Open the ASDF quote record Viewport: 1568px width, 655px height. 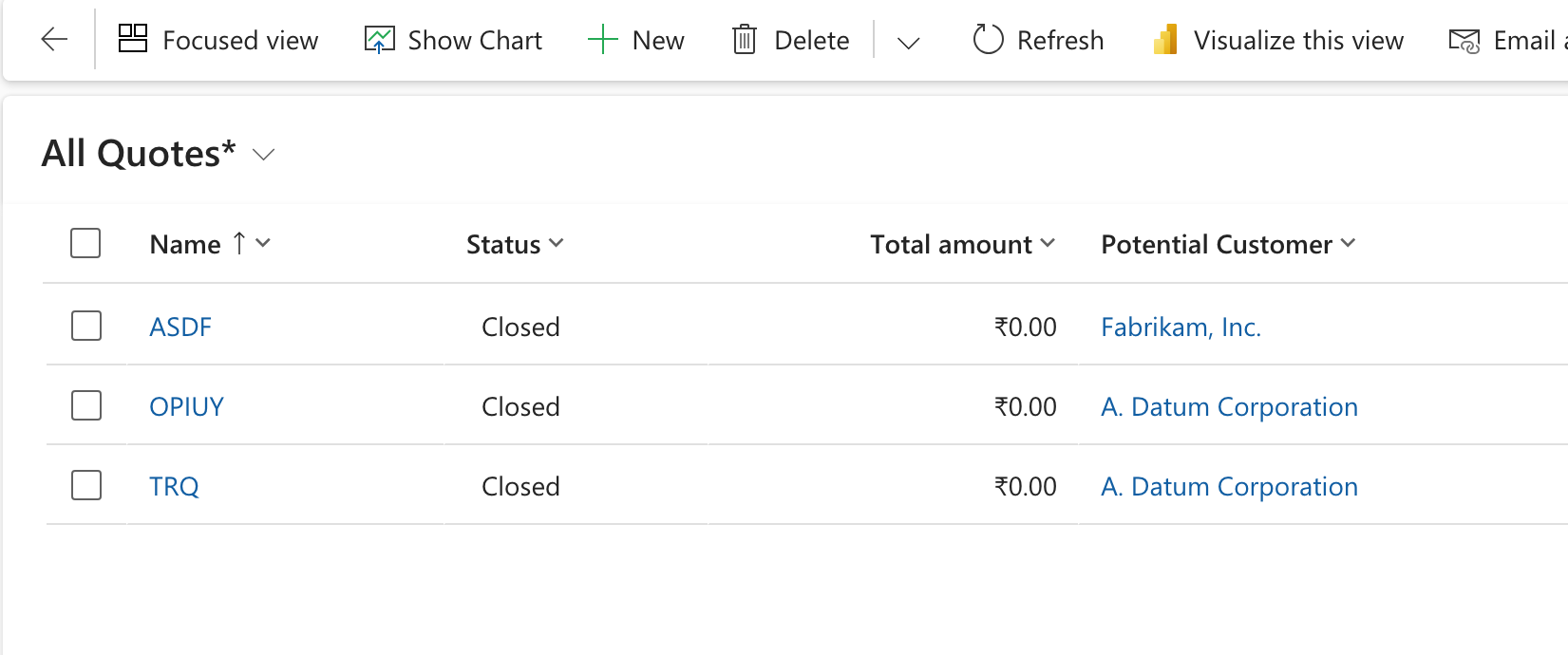(x=180, y=327)
